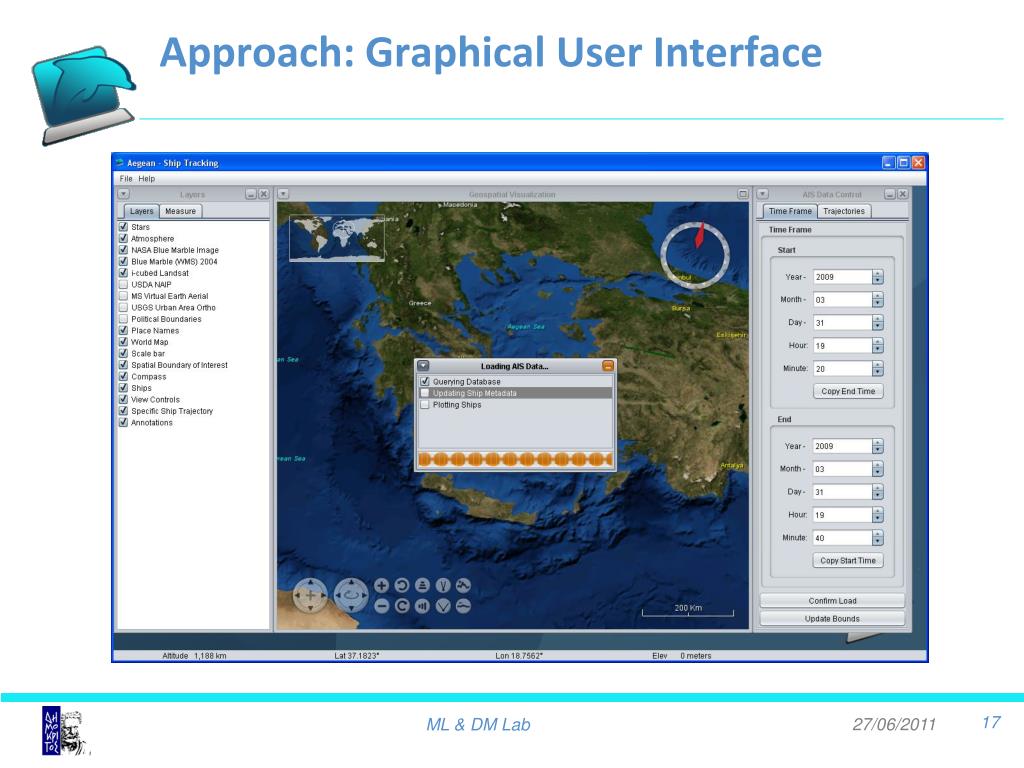
Task: Enable the USDA NAIP layer
Action: point(123,284)
